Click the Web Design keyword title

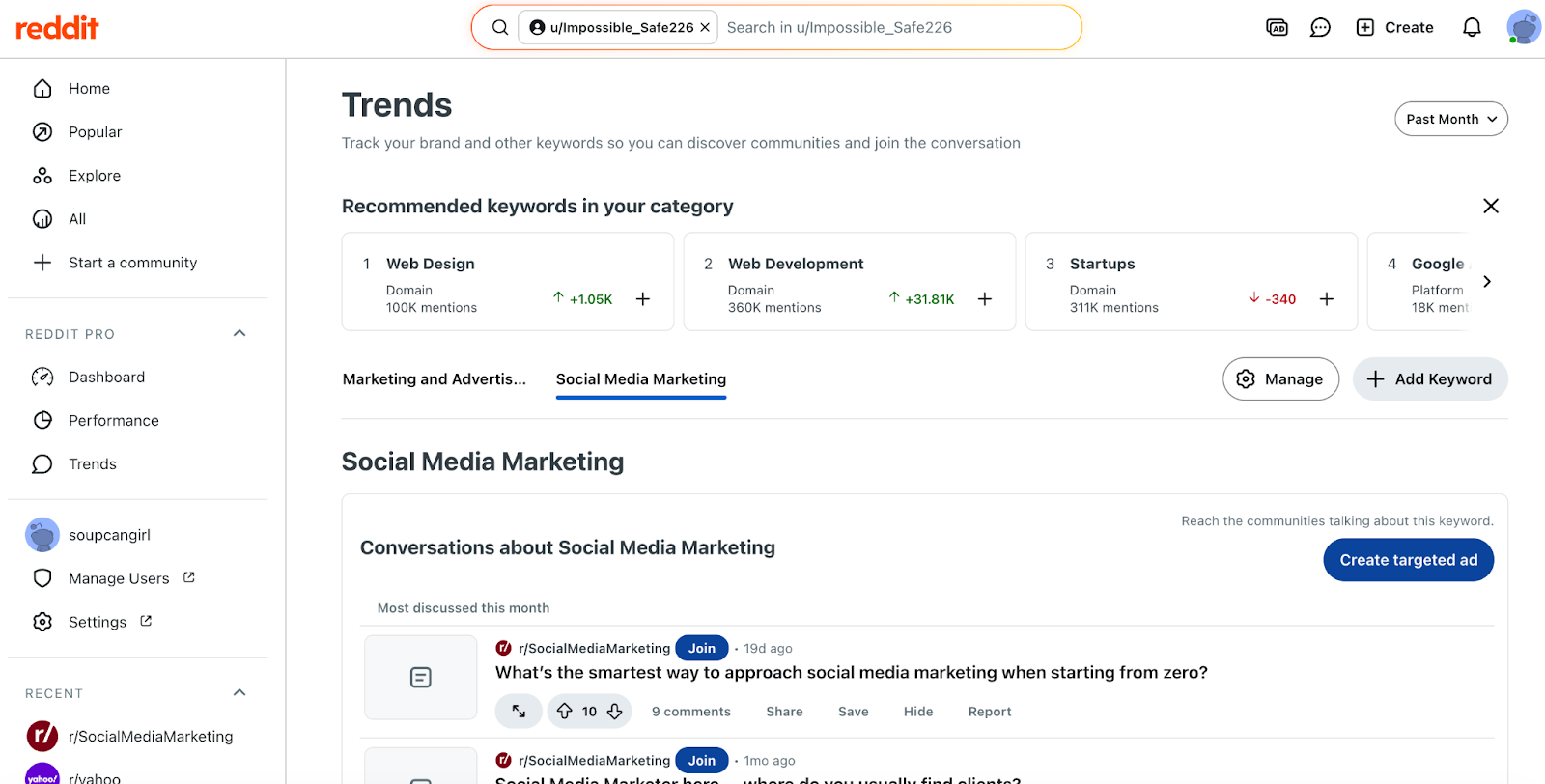(x=431, y=264)
